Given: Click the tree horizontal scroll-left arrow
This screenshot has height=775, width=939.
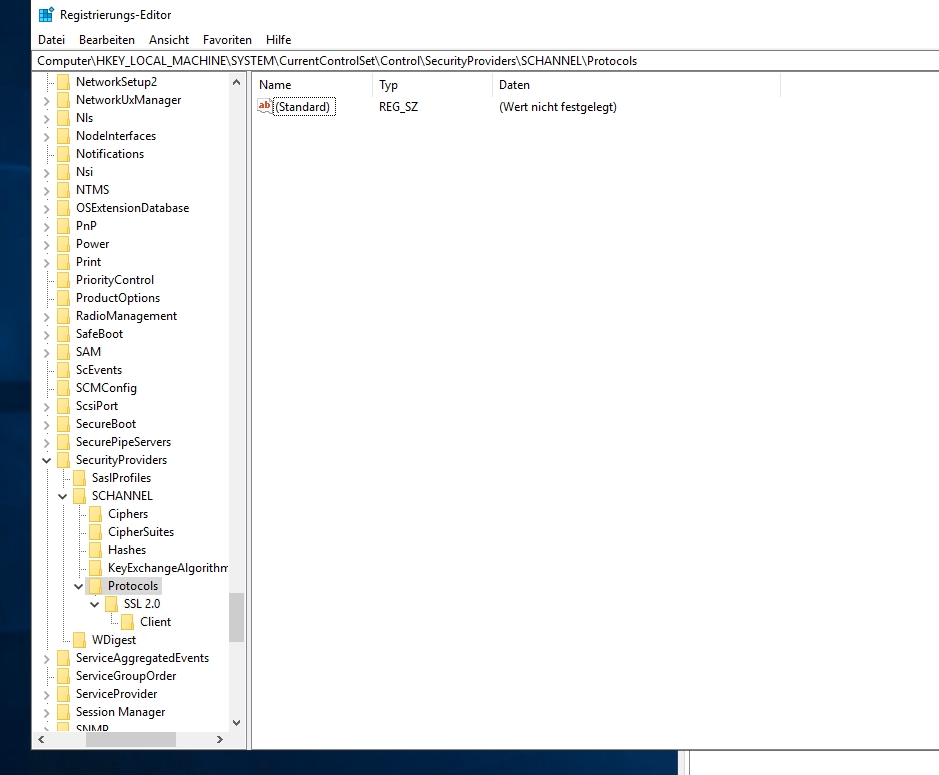Looking at the screenshot, I should click(x=41, y=740).
